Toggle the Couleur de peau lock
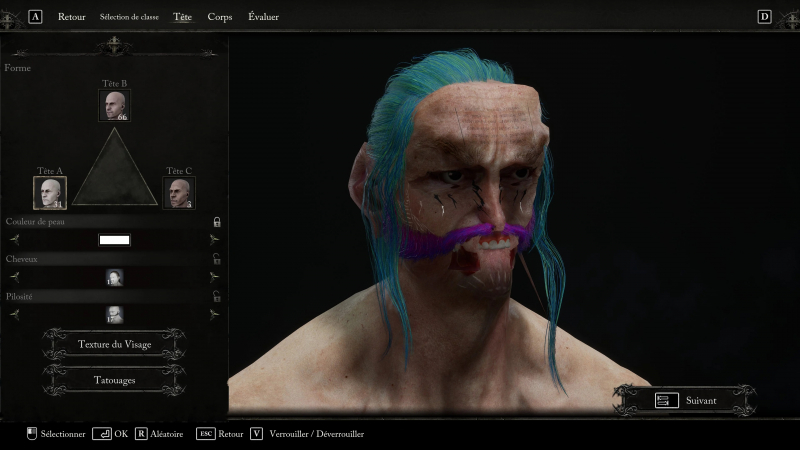Screen dimensions: 800x450 (216, 222)
